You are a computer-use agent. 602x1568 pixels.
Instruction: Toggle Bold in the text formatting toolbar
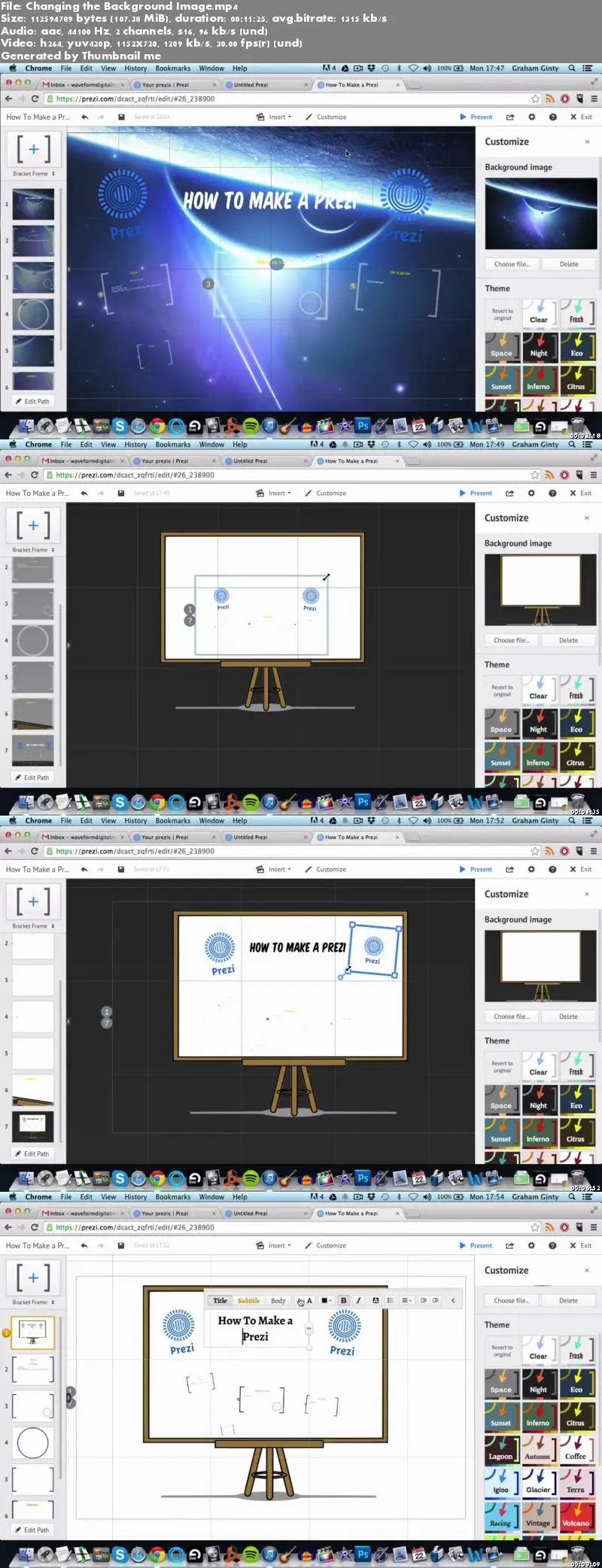(344, 1300)
